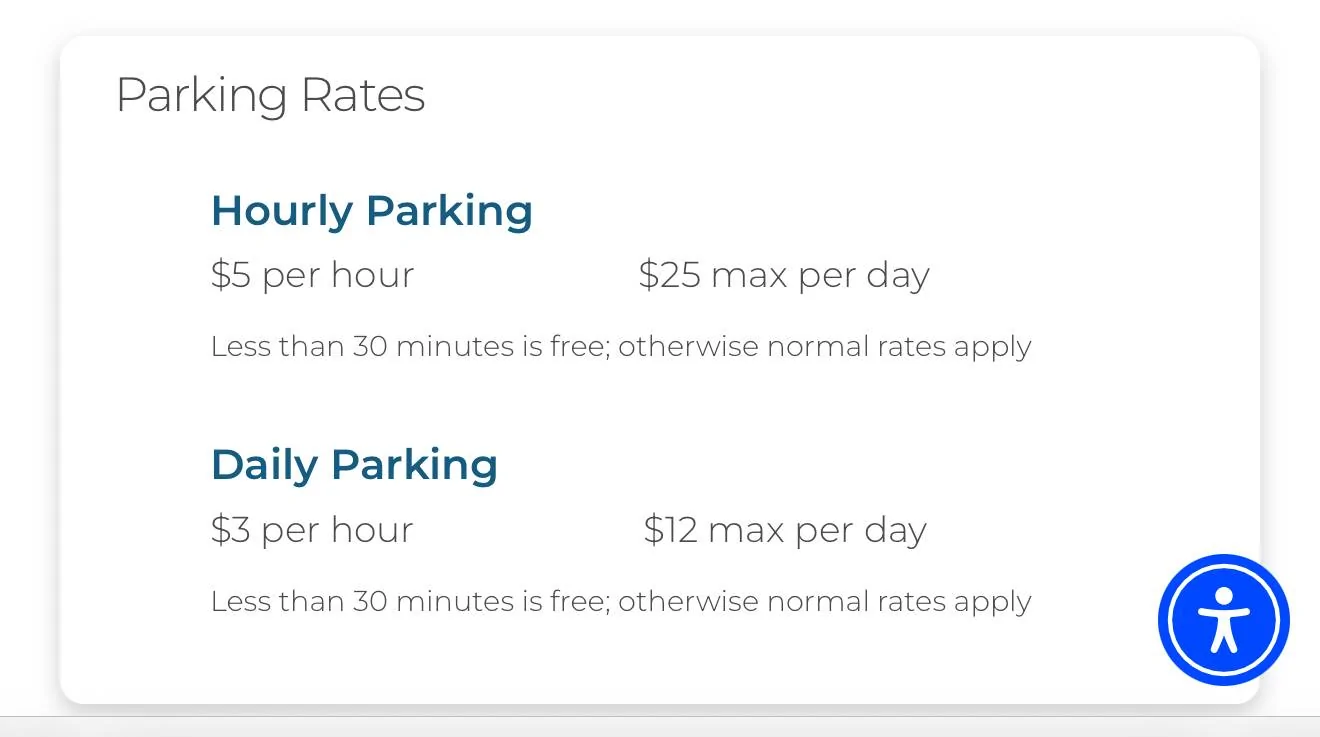Click the $3 per hour text
Screen dimensions: 1320x737
coord(312,530)
